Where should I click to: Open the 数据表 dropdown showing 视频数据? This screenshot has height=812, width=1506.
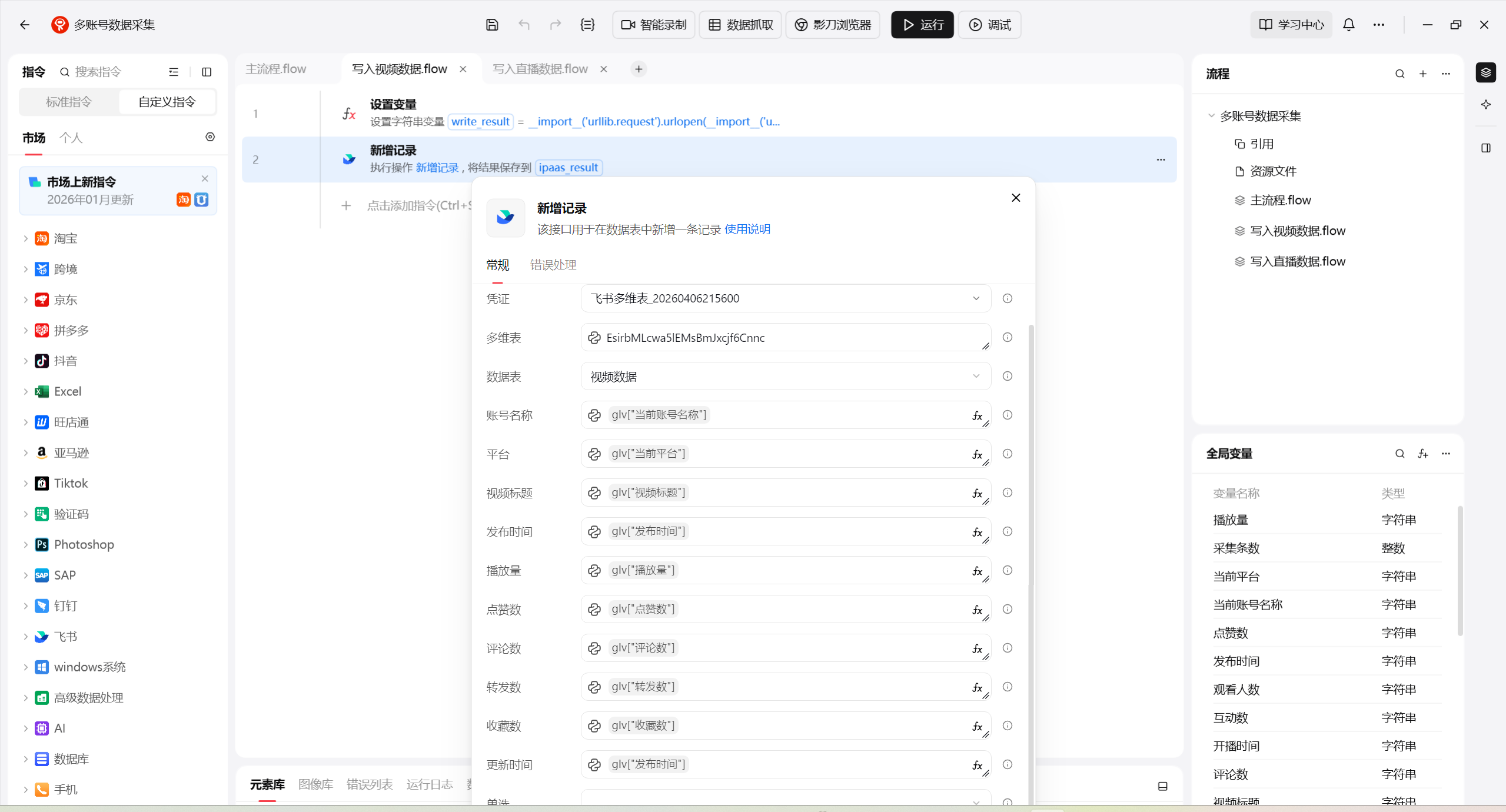click(x=785, y=377)
